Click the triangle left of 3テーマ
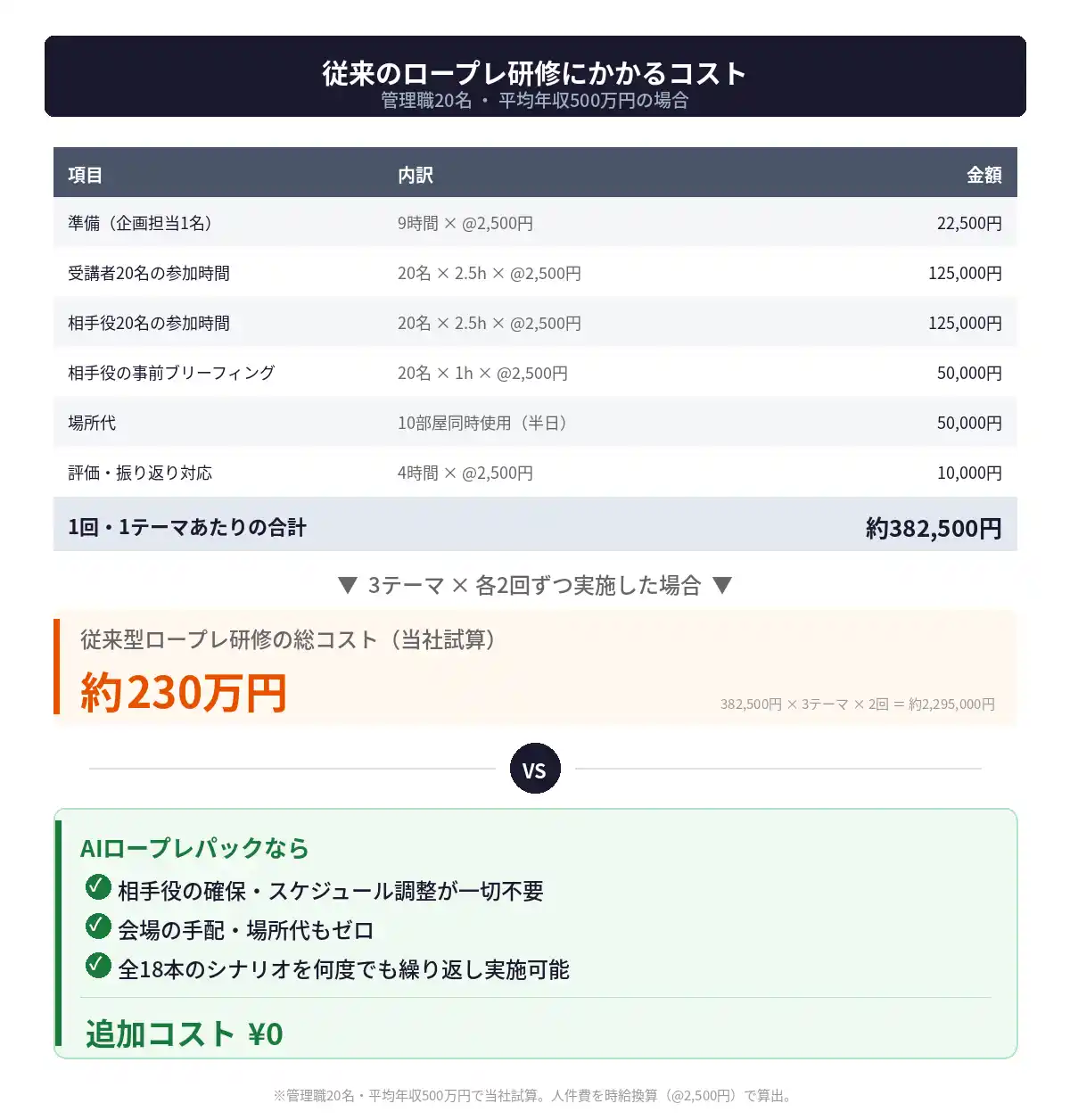The width and height of the screenshot is (1070, 1120). [x=348, y=585]
